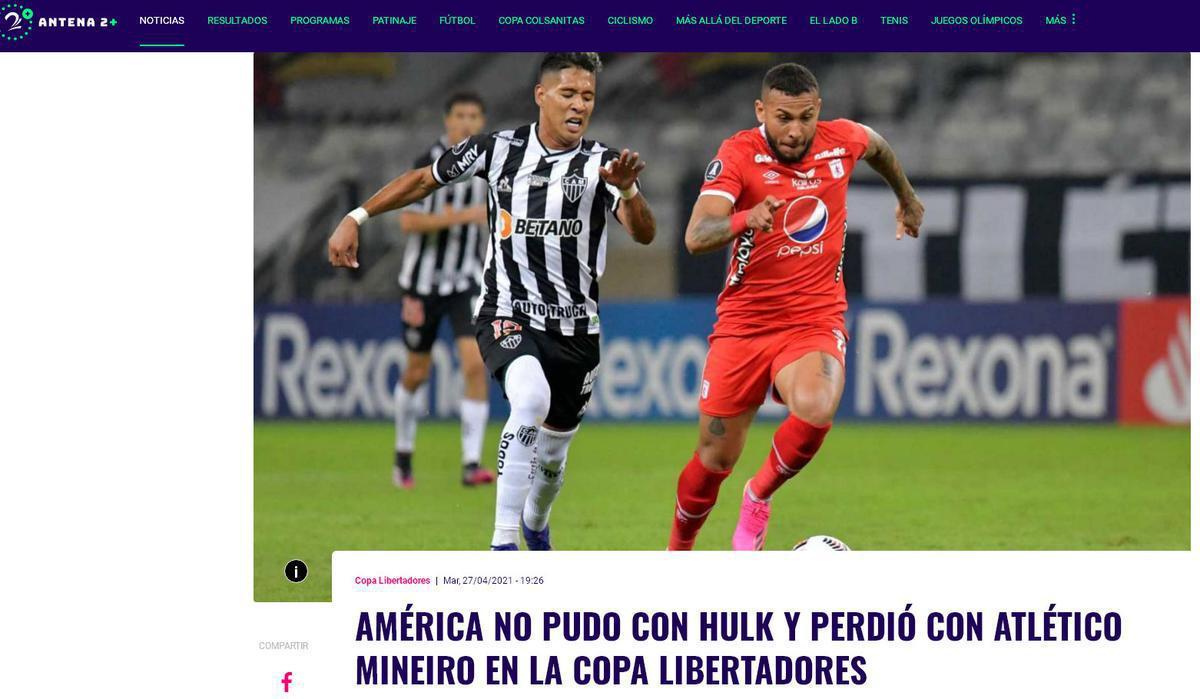Click the article date 27/04/2021
The width and height of the screenshot is (1200, 699).
click(493, 581)
